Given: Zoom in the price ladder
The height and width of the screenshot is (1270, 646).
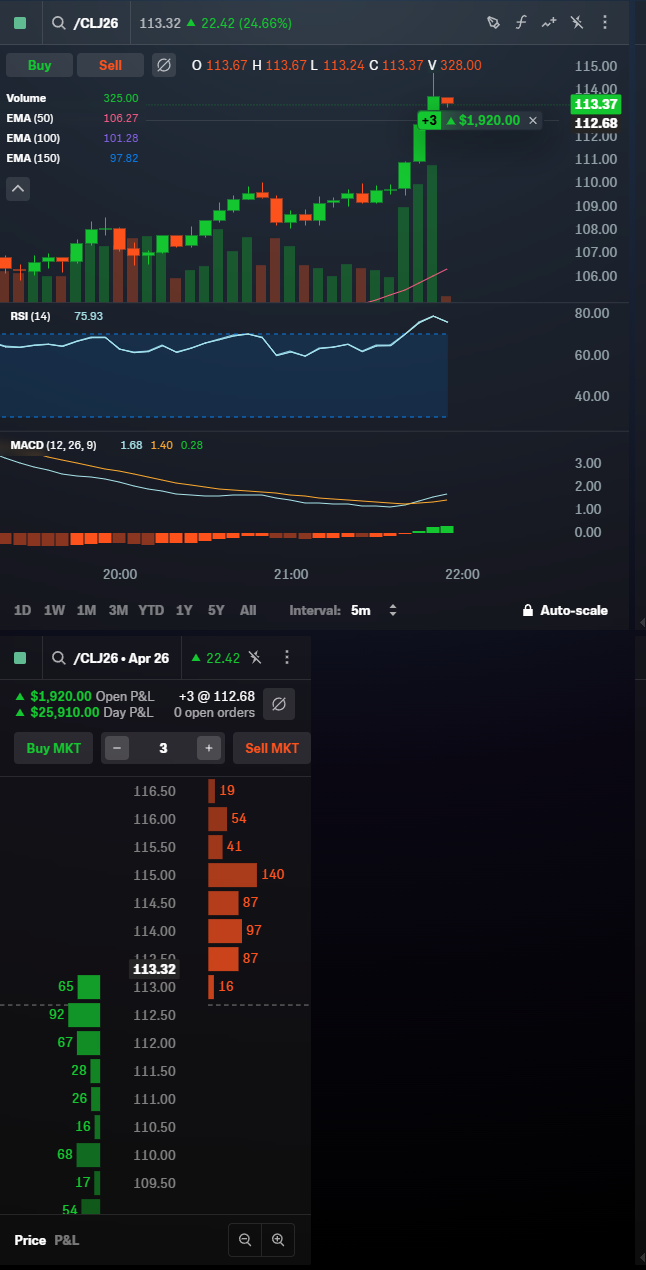Looking at the screenshot, I should point(278,1241).
